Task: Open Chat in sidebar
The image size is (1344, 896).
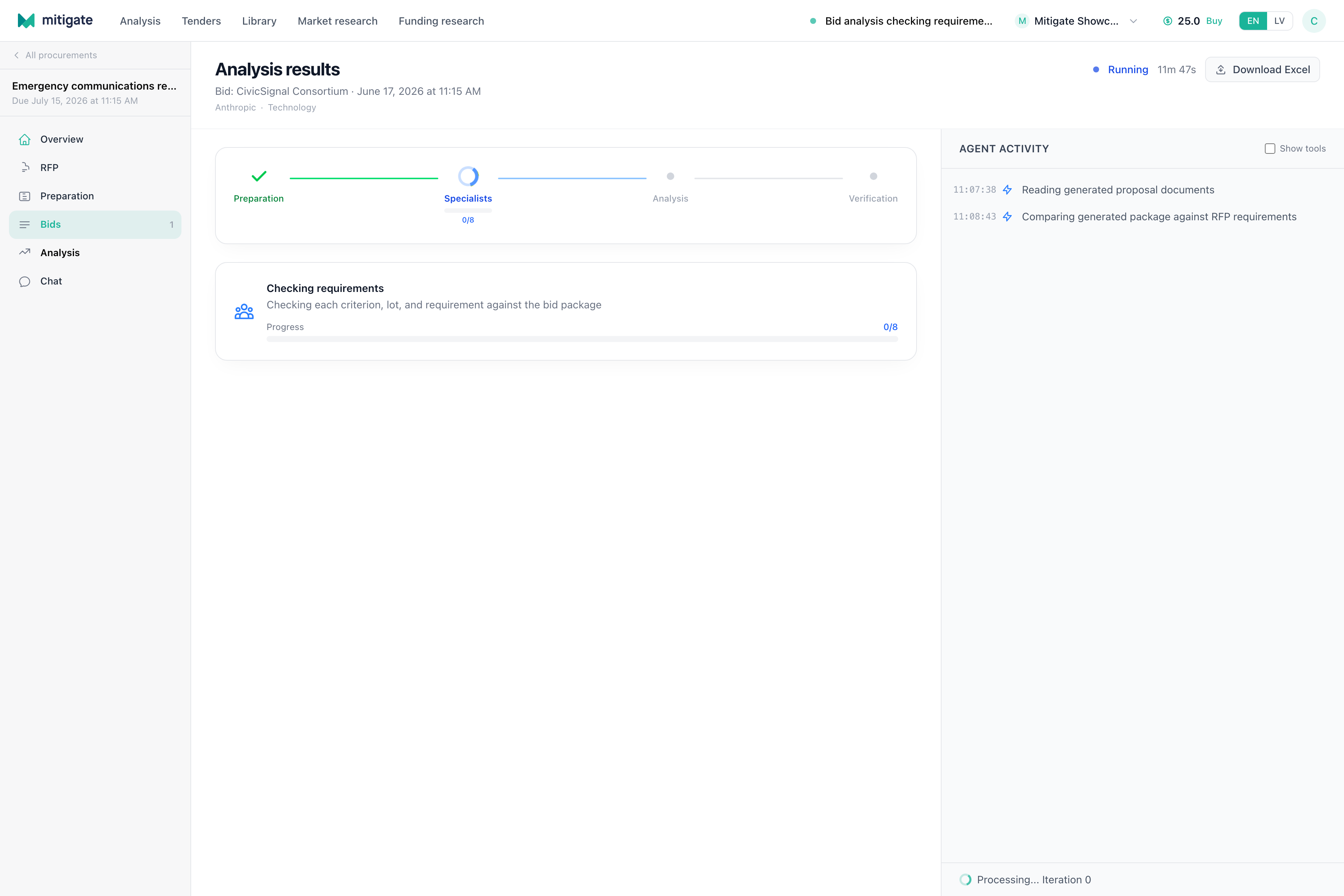Action: 95,281
